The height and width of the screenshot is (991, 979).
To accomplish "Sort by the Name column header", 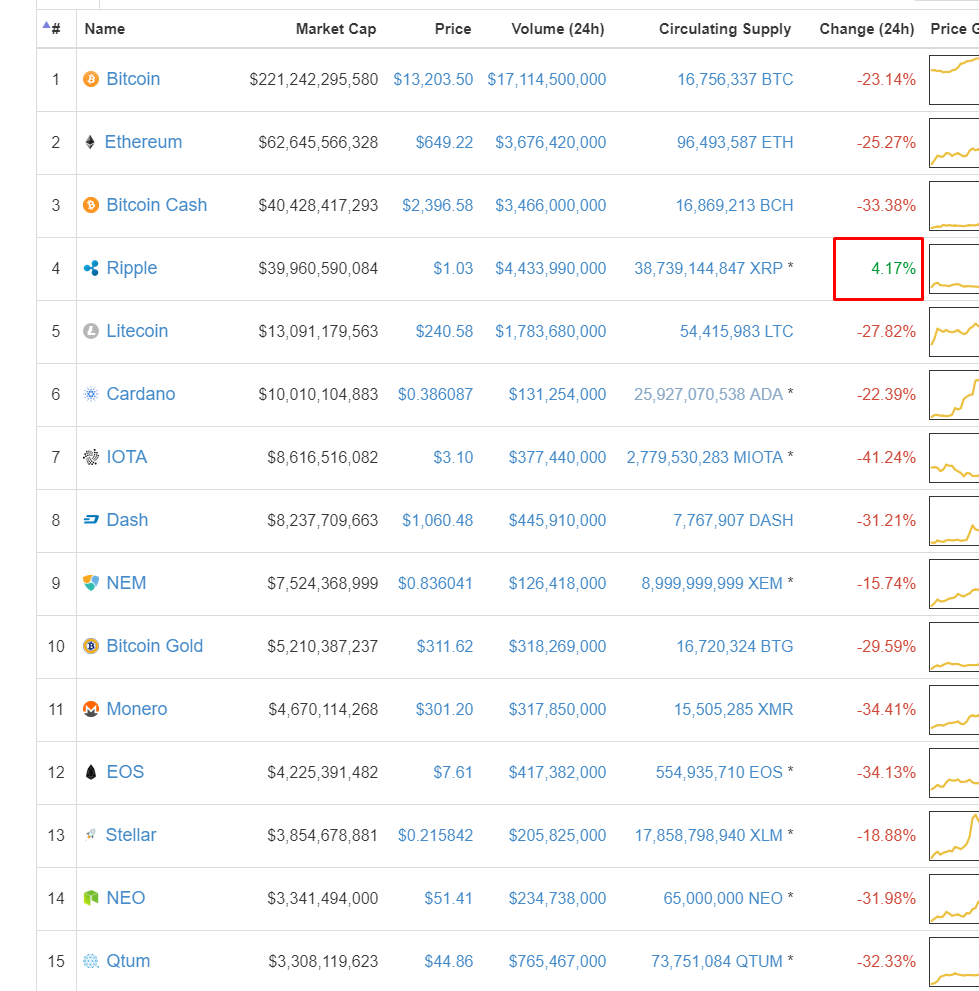I will click(105, 29).
